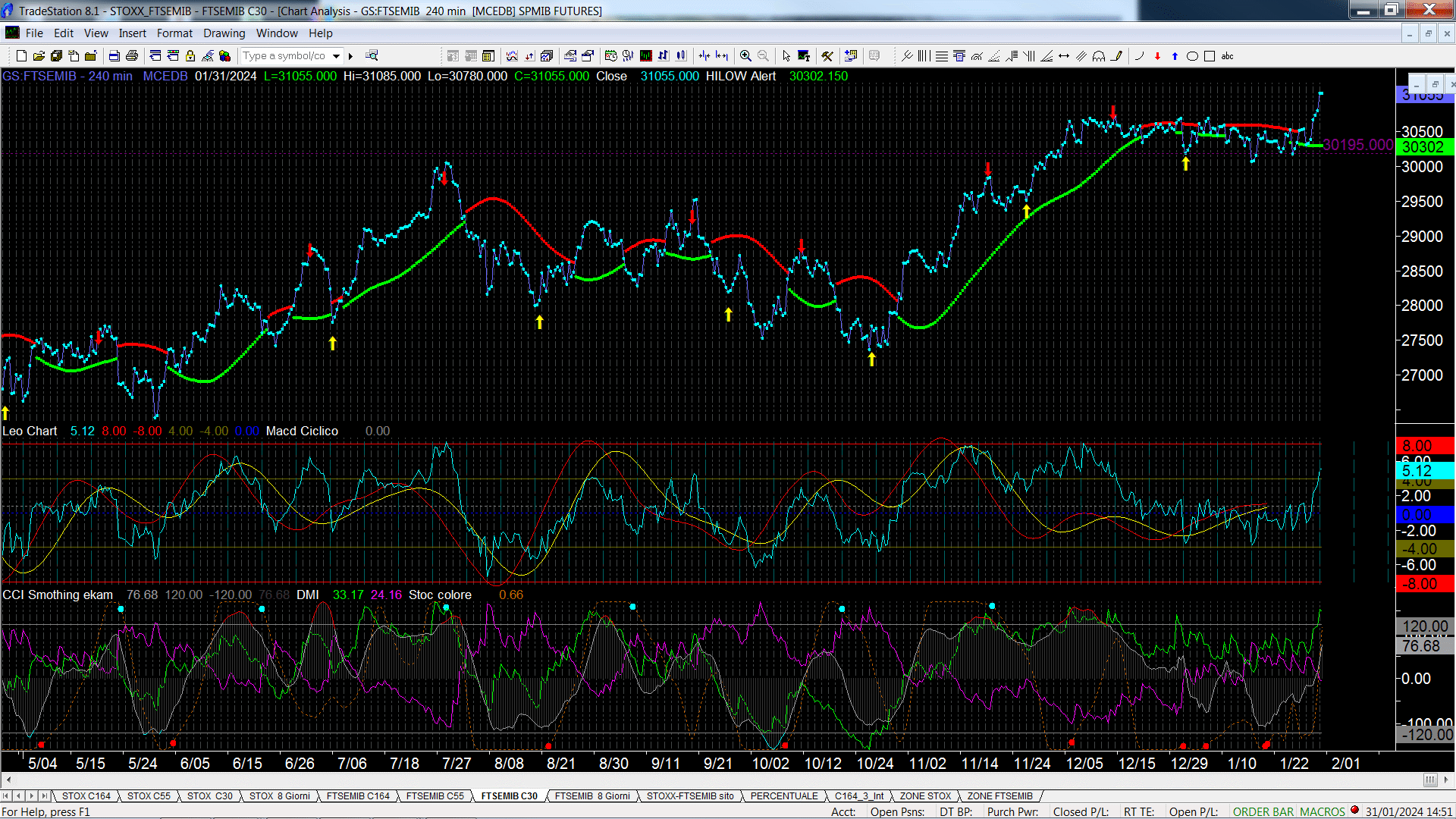Click the symbol lookup magnifier icon

tap(372, 55)
